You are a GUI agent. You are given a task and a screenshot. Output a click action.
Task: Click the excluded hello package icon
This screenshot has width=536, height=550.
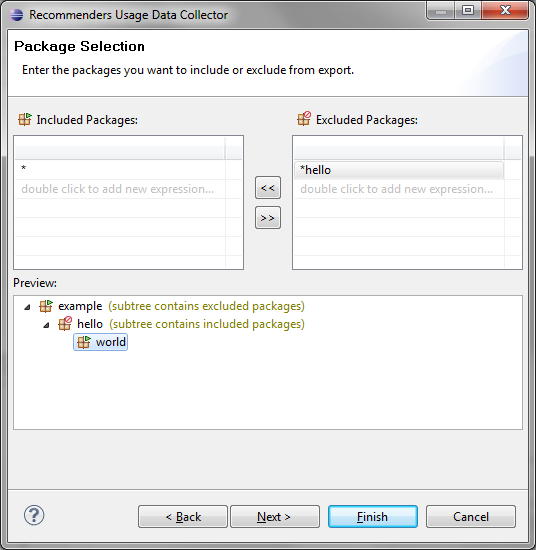tap(65, 323)
